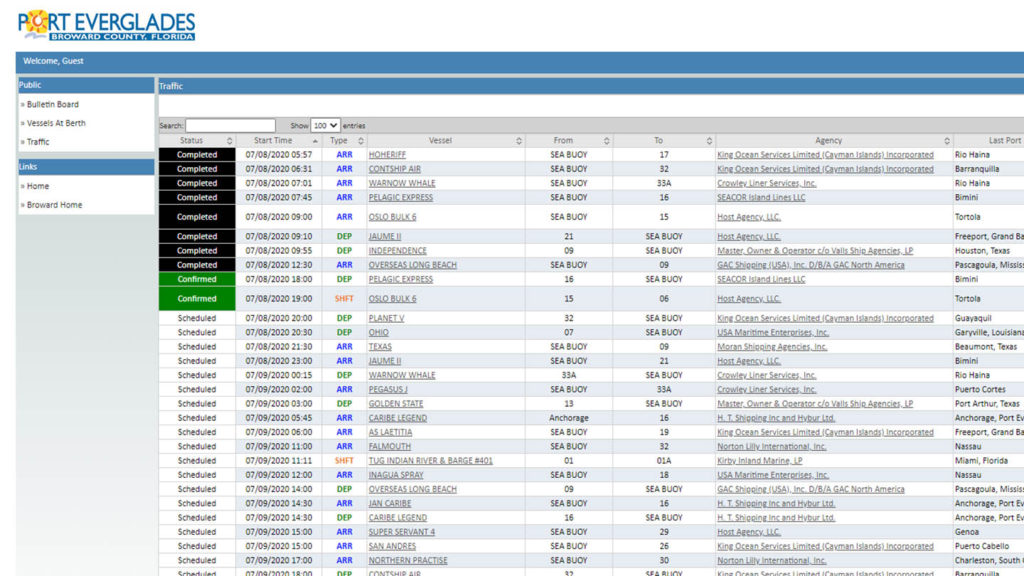Click the "07/08/2020 05:57" start time cell
1024x576 pixels.
279,155
